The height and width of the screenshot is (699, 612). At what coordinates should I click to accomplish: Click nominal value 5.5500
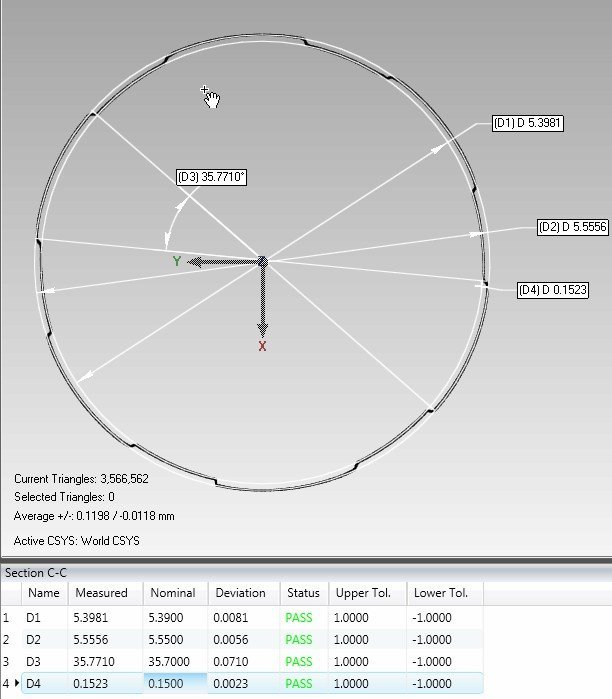tap(165, 640)
